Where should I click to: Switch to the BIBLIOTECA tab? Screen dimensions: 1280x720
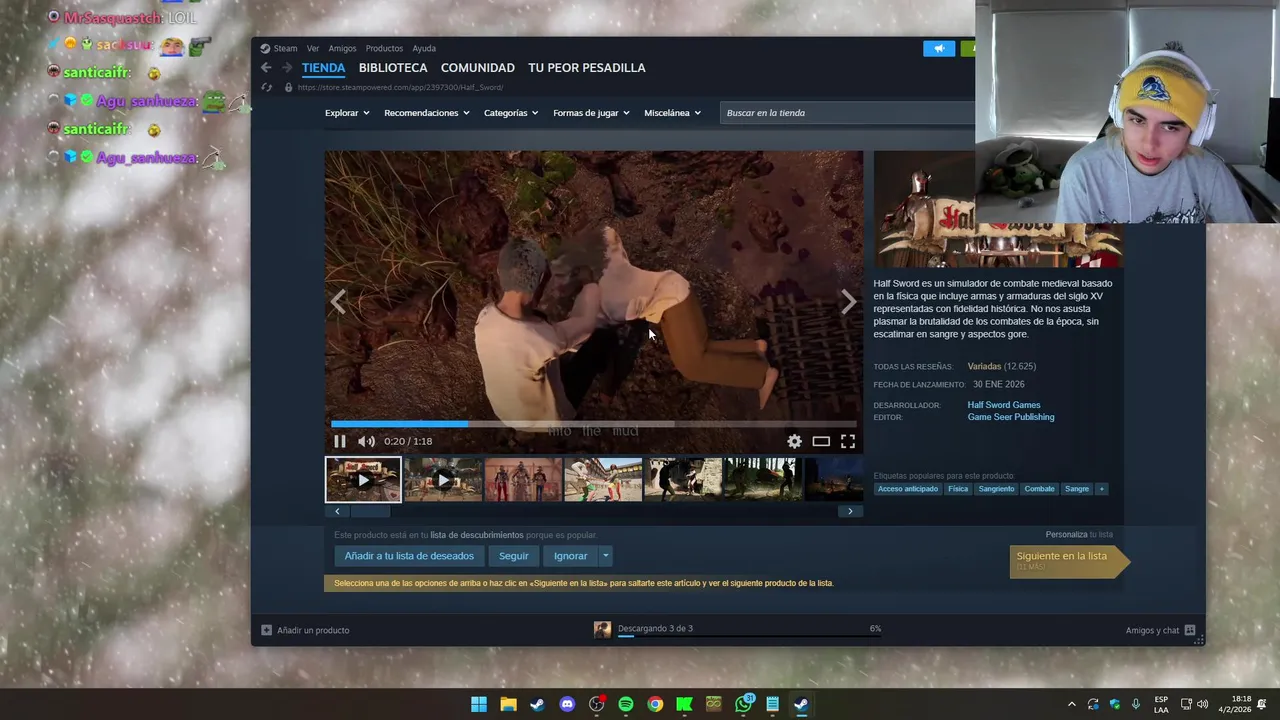[393, 68]
